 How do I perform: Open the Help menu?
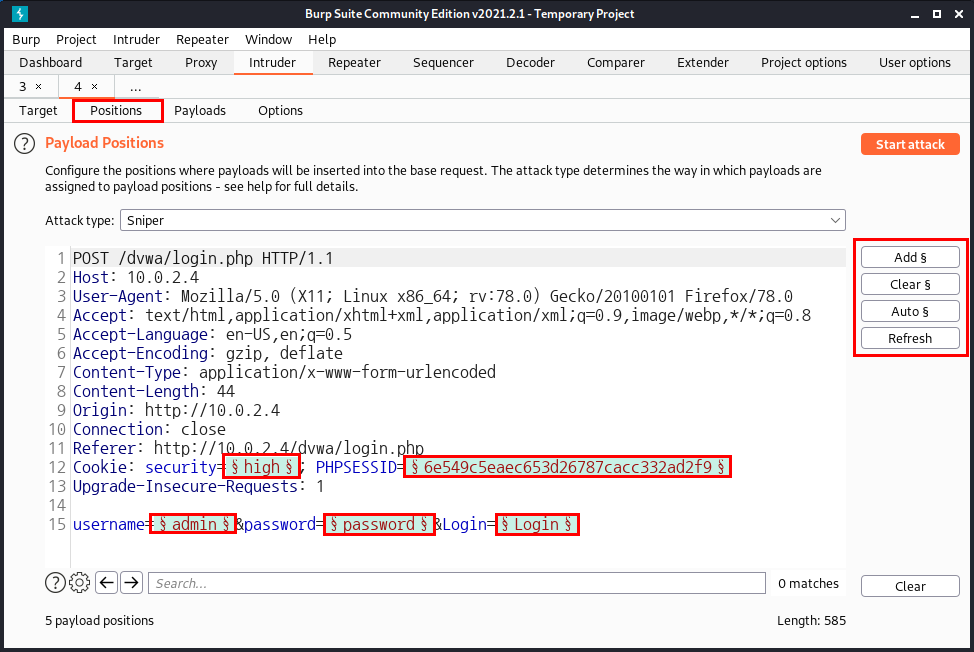pos(322,39)
